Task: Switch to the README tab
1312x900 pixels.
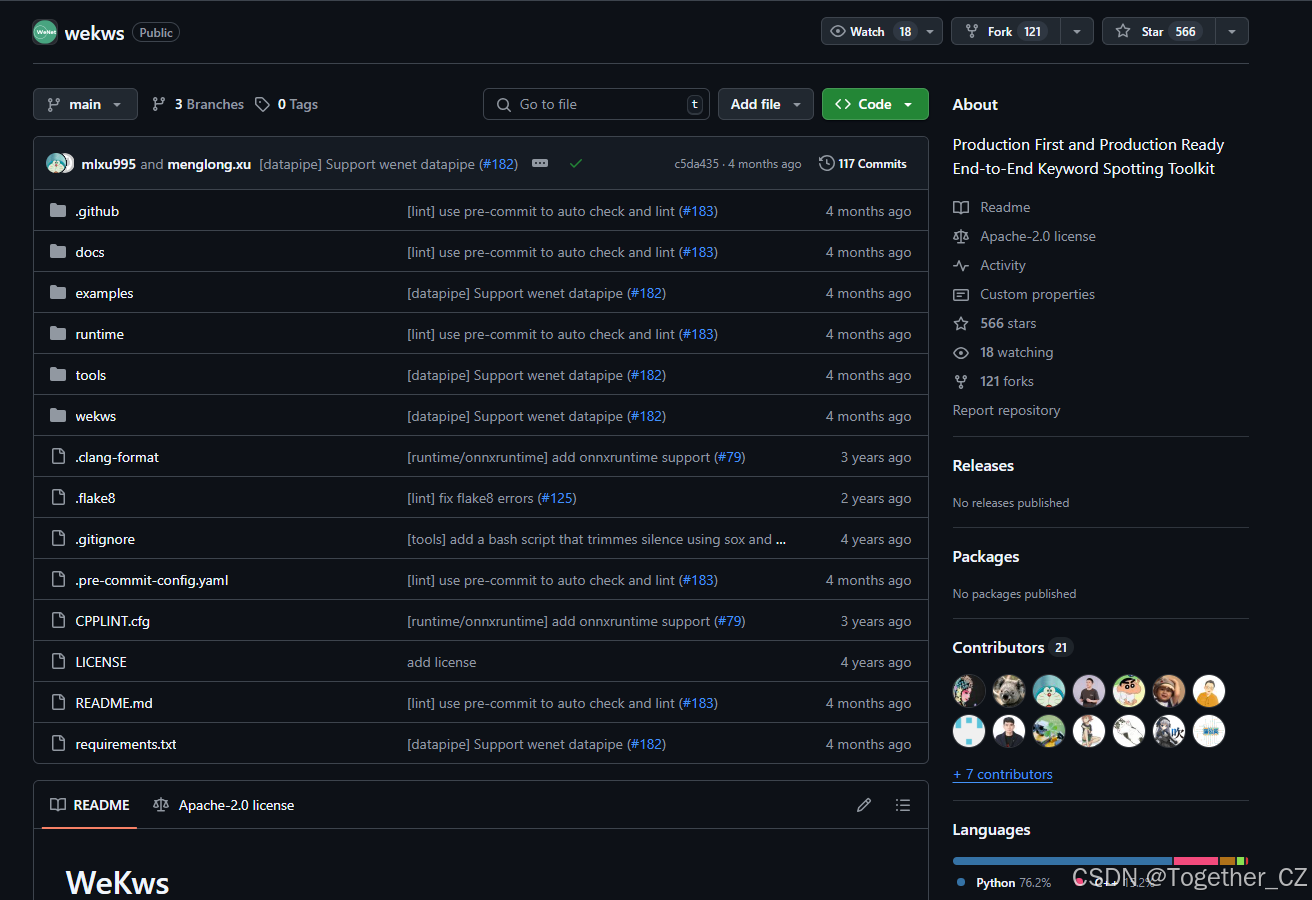Action: coord(88,805)
